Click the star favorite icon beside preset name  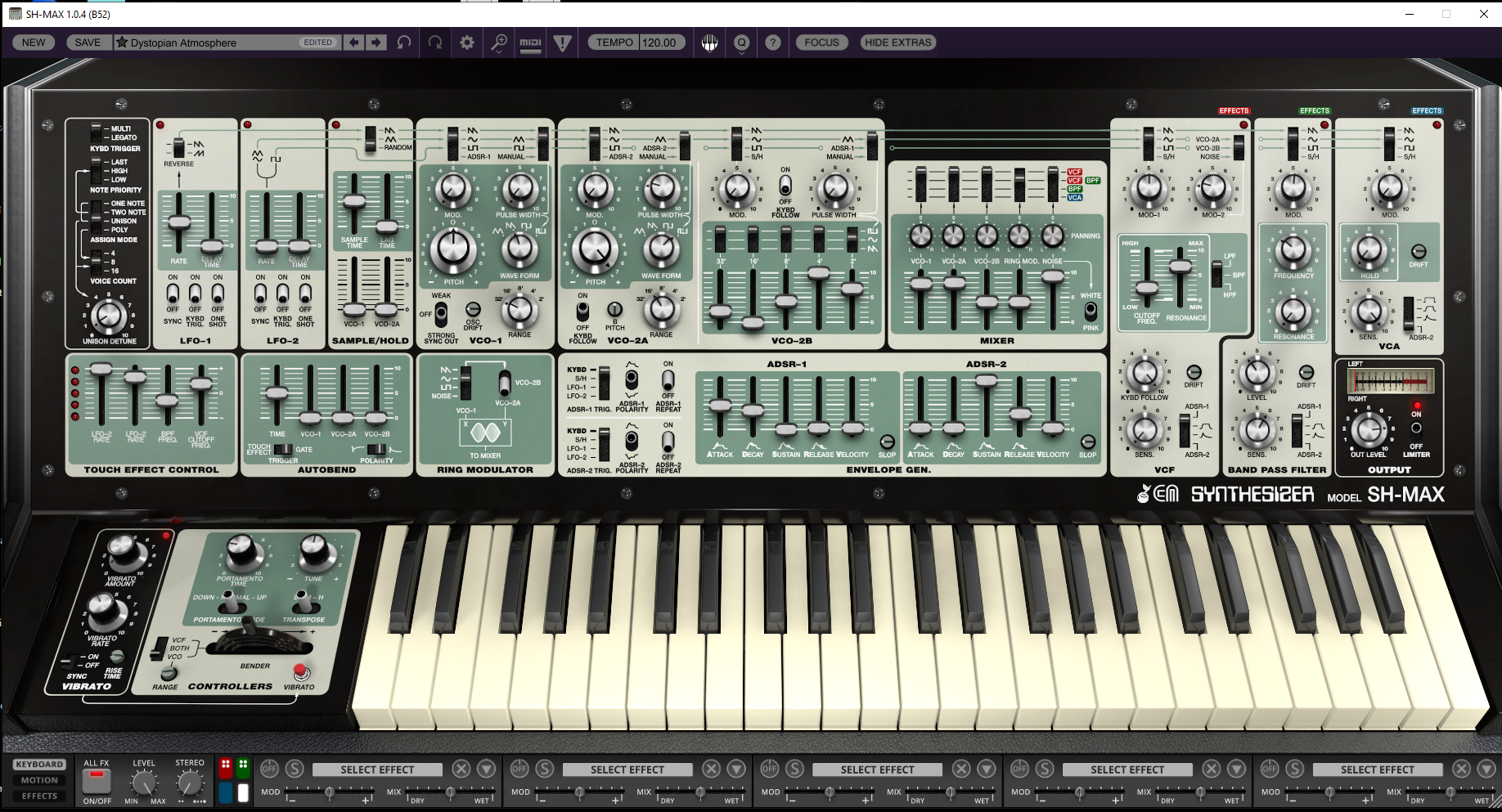(x=122, y=43)
